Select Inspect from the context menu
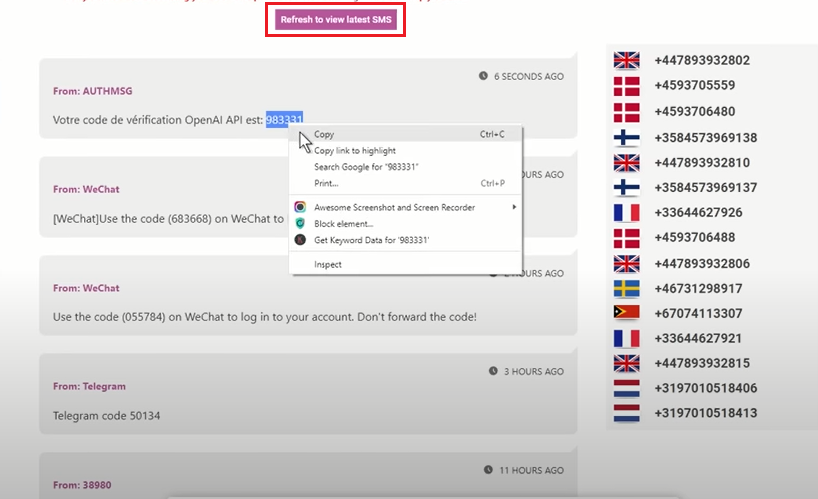This screenshot has height=499, width=818. (328, 265)
